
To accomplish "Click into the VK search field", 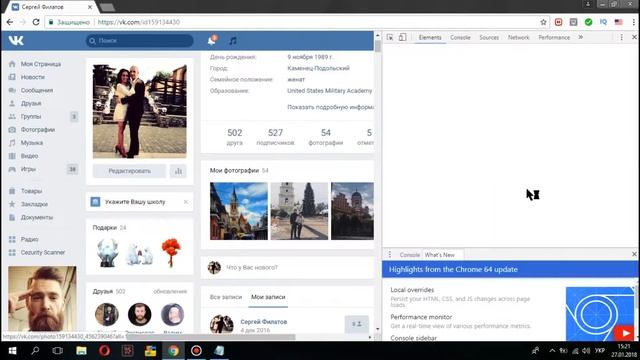I will [140, 40].
